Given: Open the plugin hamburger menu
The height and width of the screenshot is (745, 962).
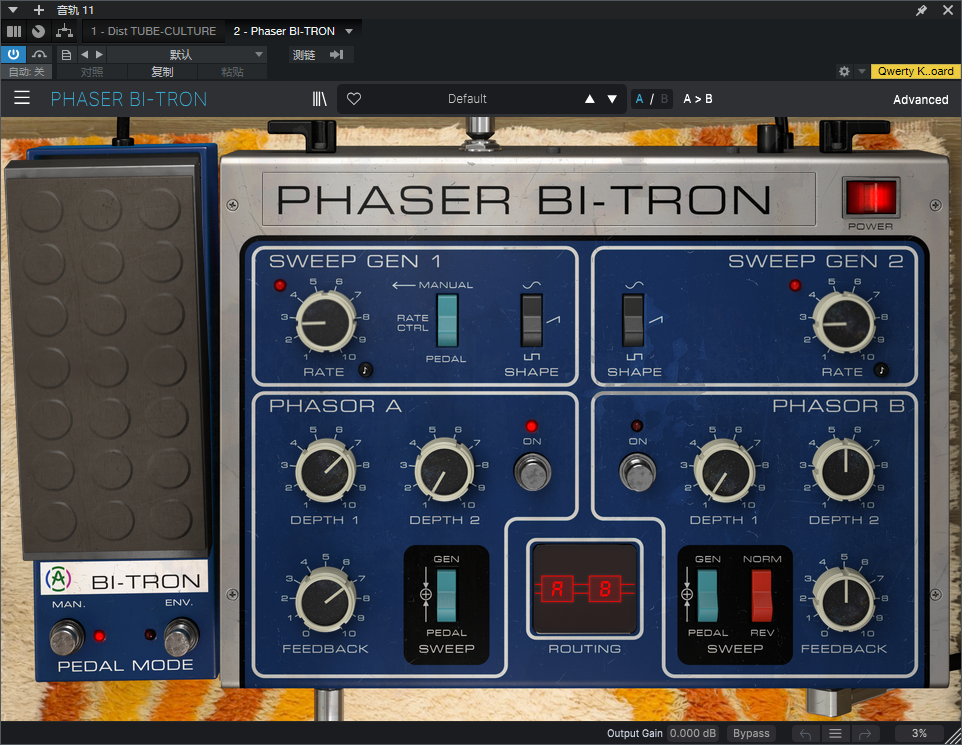Looking at the screenshot, I should [21, 98].
